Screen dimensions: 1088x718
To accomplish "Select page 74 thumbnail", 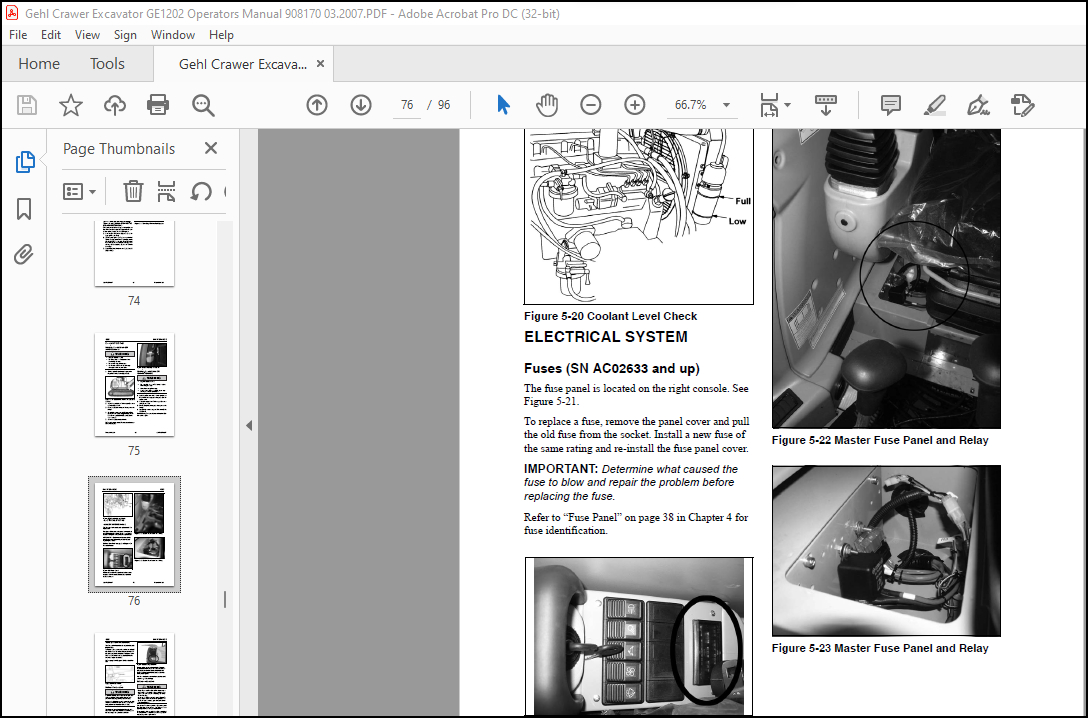I will (x=134, y=253).
